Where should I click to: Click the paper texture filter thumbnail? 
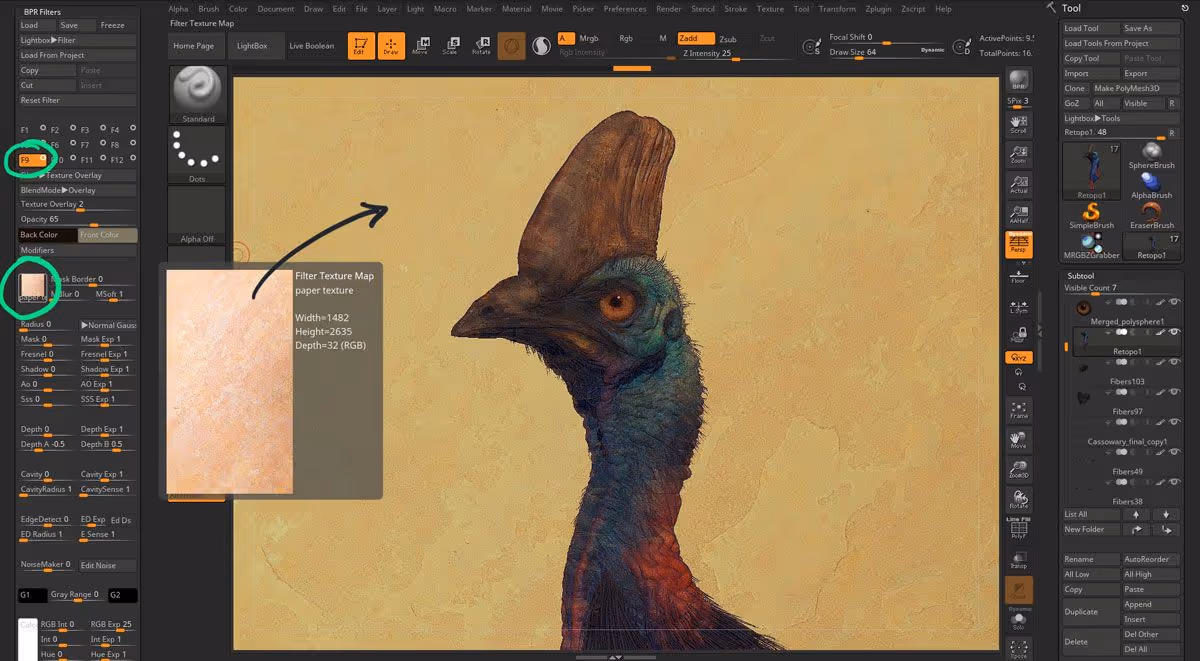click(32, 287)
